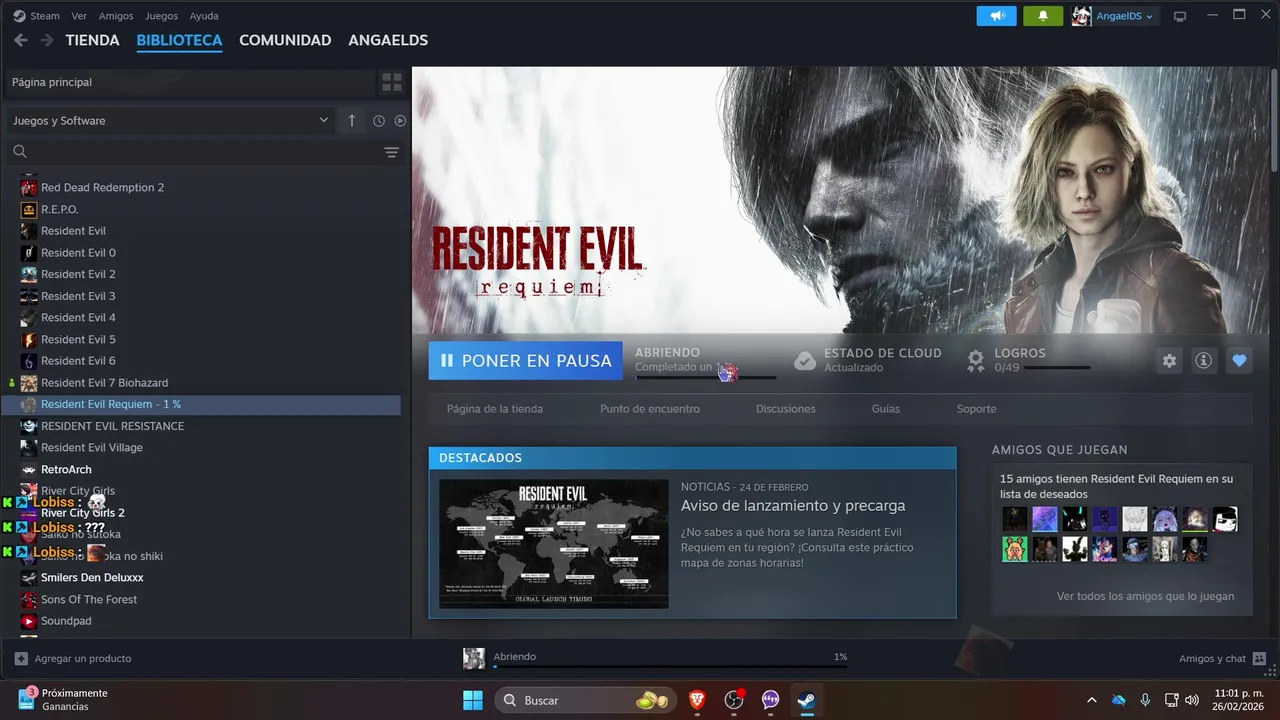Show hidden system tray icons
1280x720 pixels.
click(x=1091, y=700)
